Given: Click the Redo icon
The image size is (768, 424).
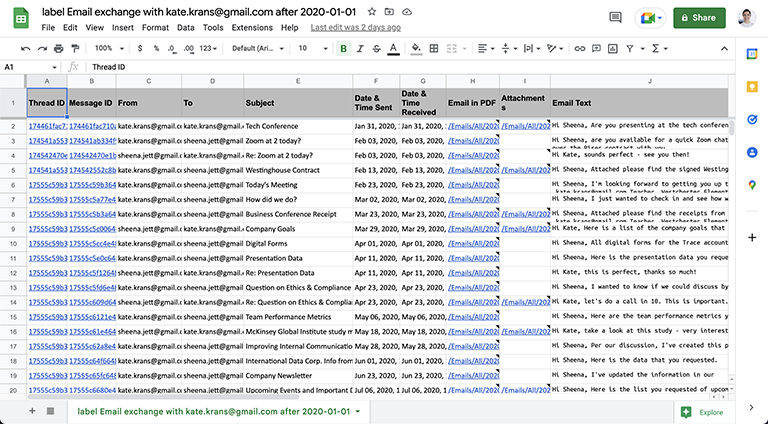Looking at the screenshot, I should 43,48.
